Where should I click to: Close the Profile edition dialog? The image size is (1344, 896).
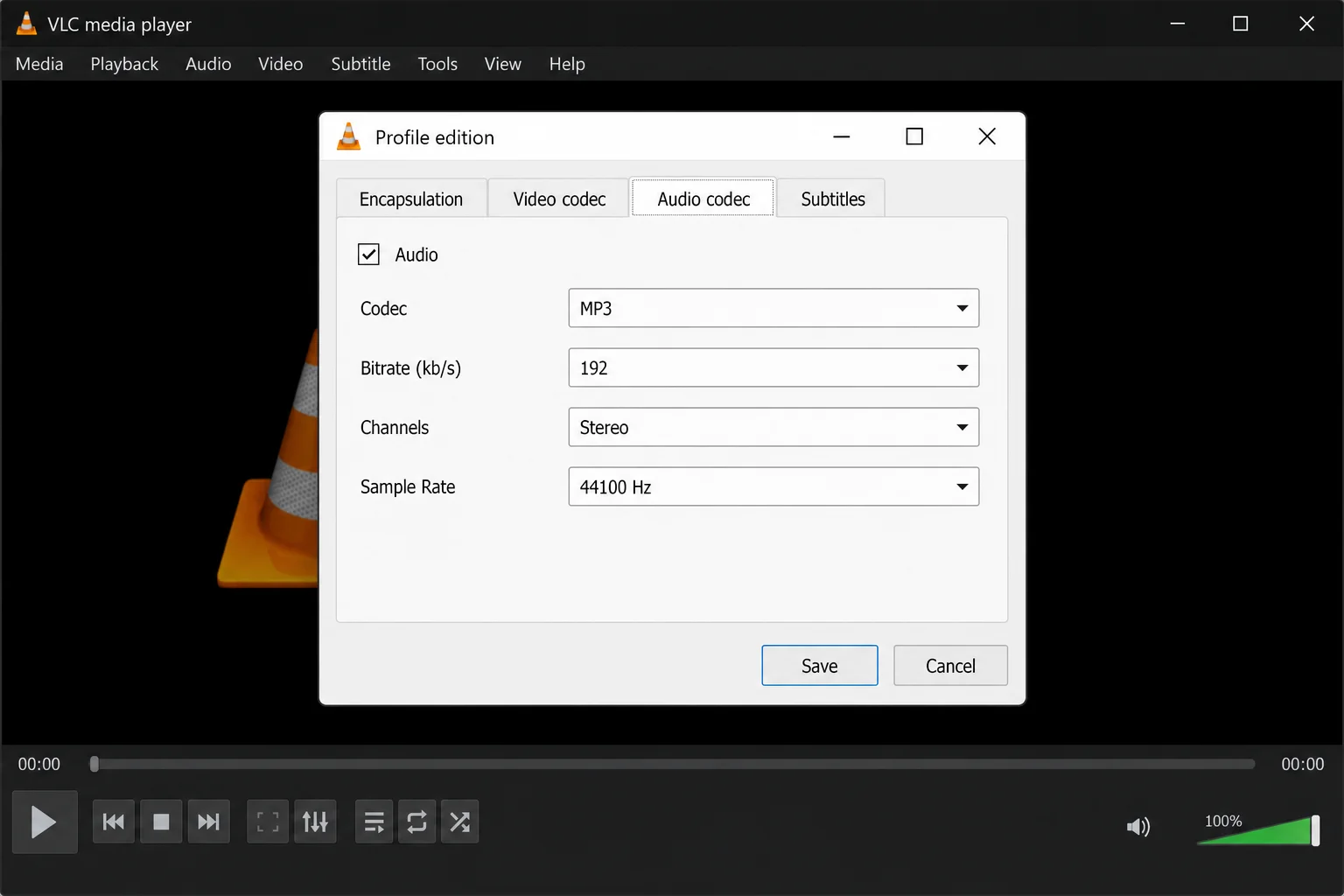click(987, 136)
